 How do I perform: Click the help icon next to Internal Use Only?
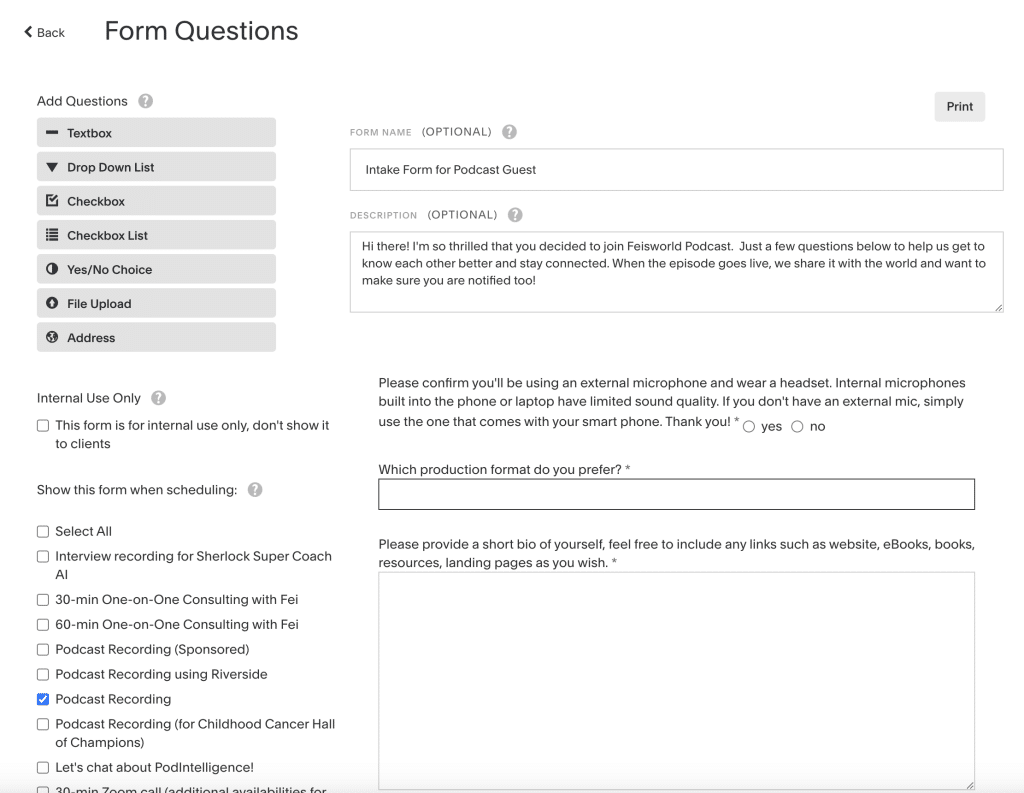coord(159,398)
